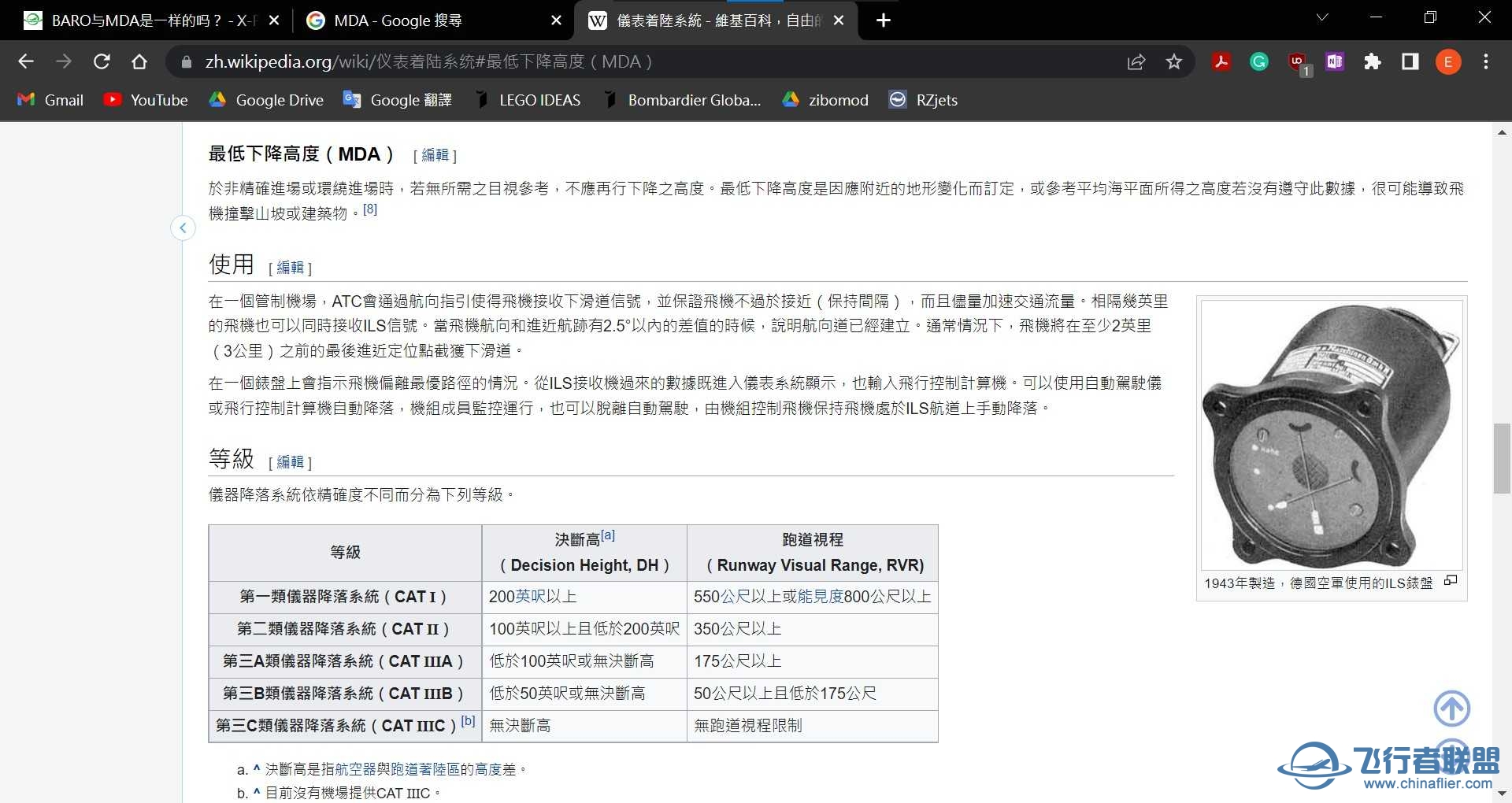
Task: Open the uBlock Origin extension
Action: (1298, 62)
